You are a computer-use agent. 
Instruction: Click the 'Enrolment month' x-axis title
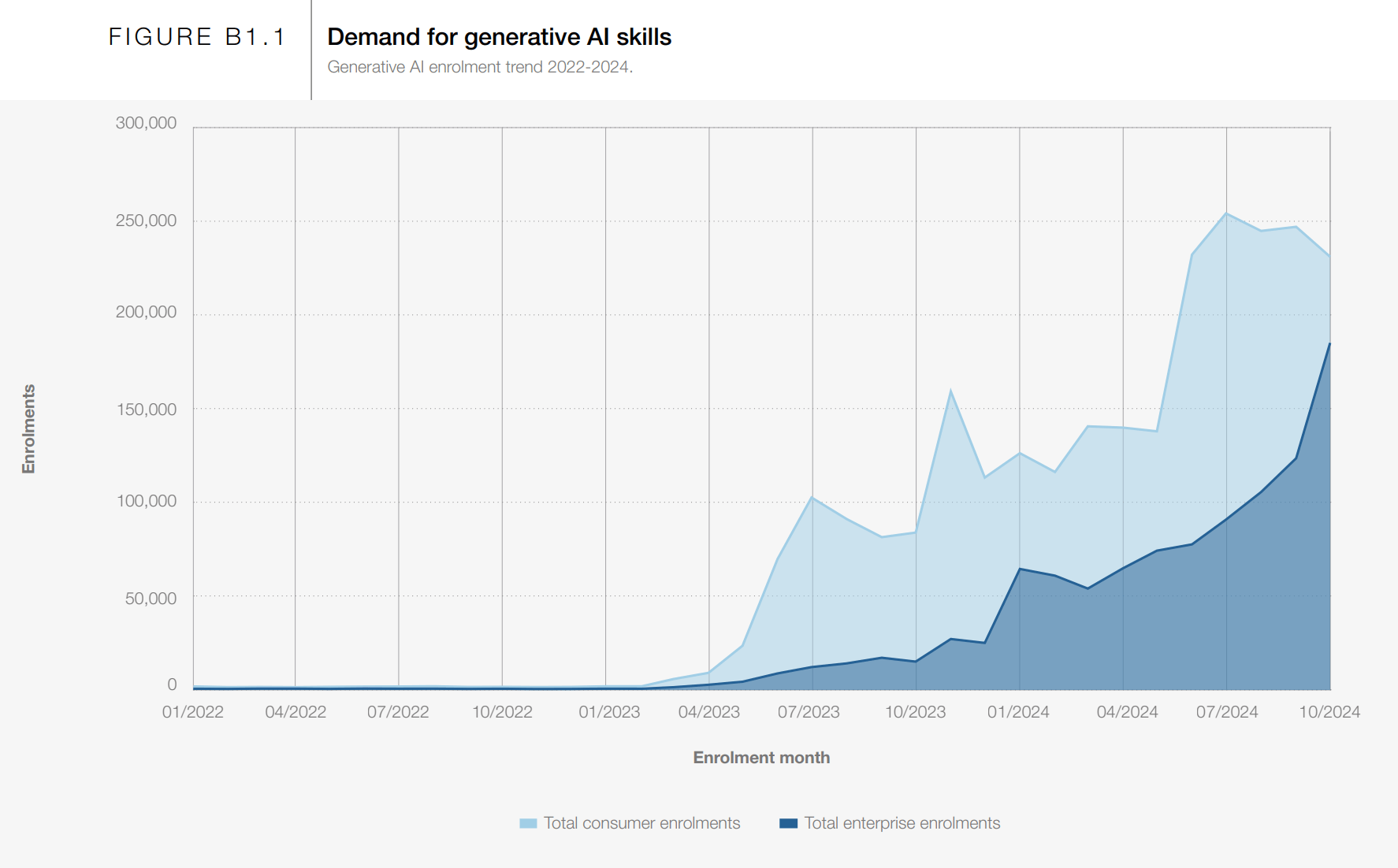(761, 758)
